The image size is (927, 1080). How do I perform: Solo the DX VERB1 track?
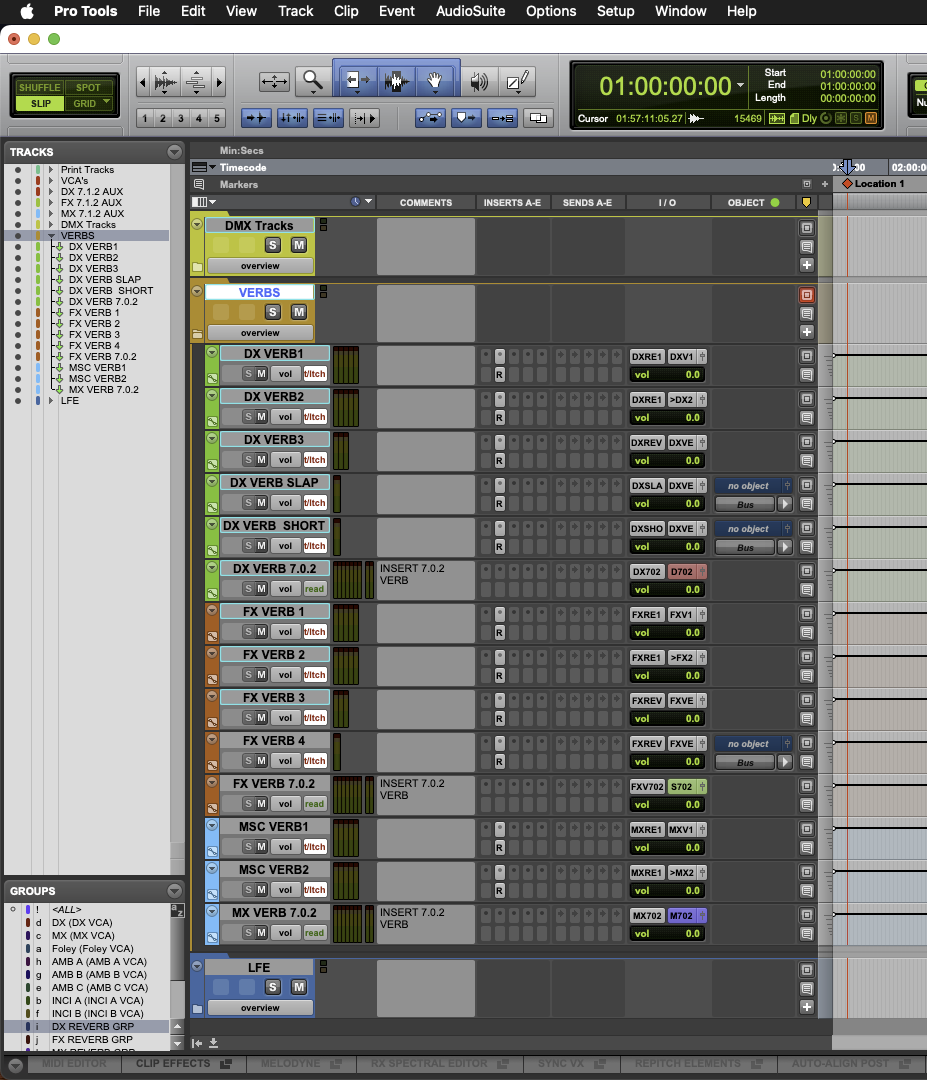248,374
